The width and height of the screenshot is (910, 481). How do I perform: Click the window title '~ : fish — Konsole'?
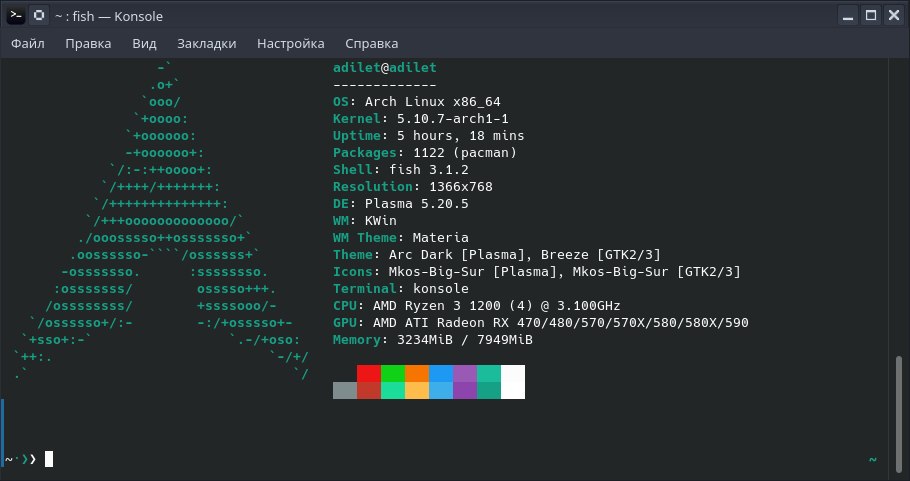tap(109, 16)
